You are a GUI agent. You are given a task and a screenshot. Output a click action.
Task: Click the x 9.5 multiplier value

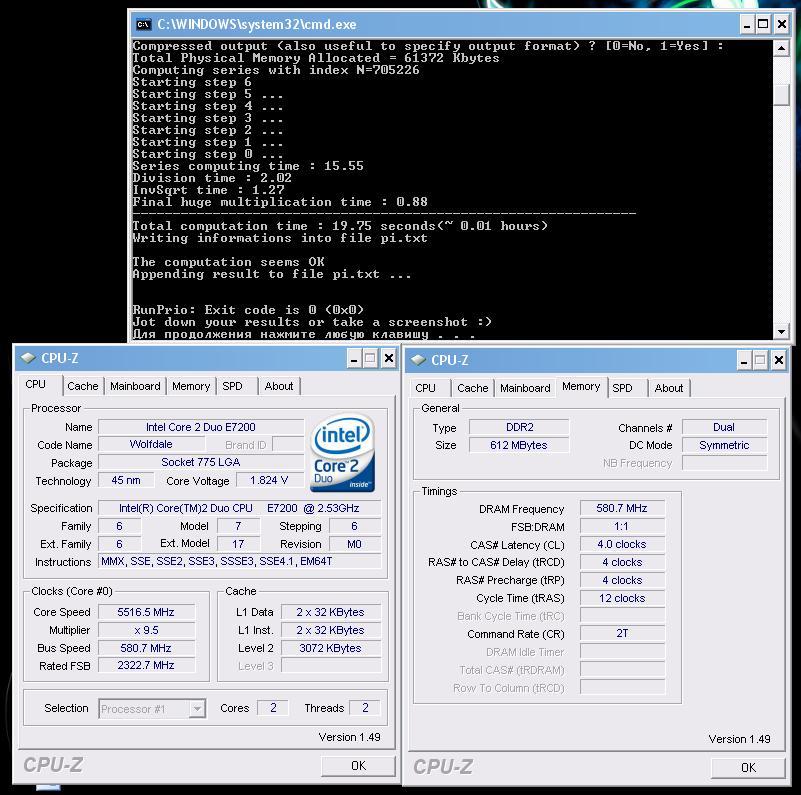146,630
